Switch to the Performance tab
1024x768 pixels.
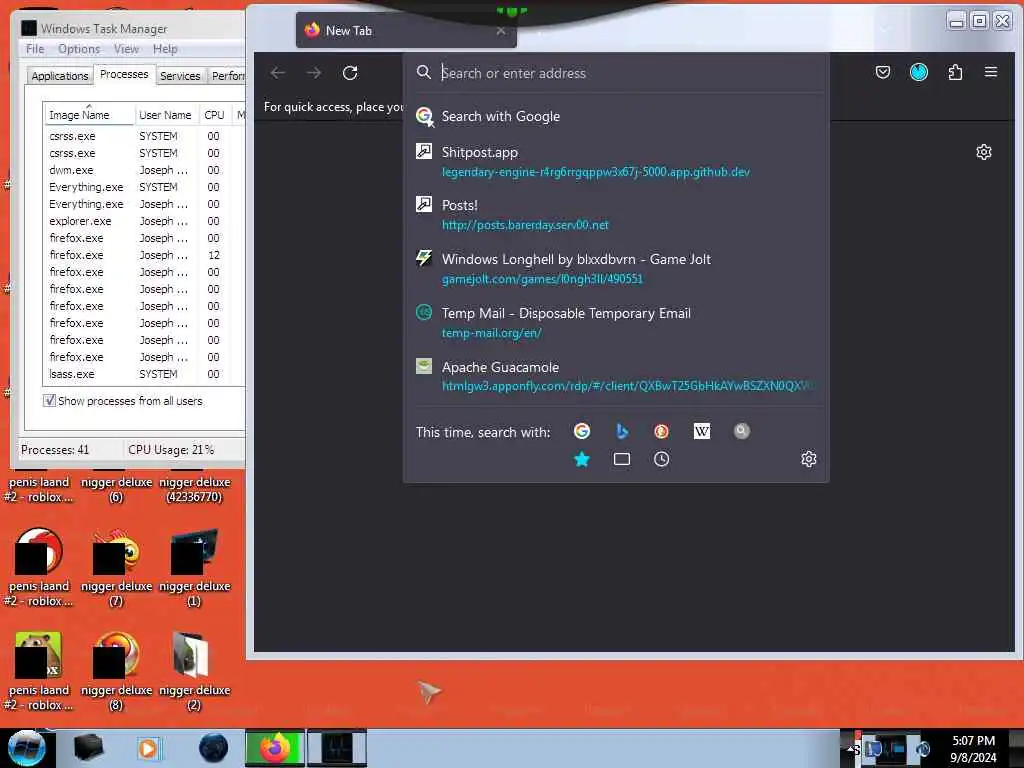coord(226,76)
